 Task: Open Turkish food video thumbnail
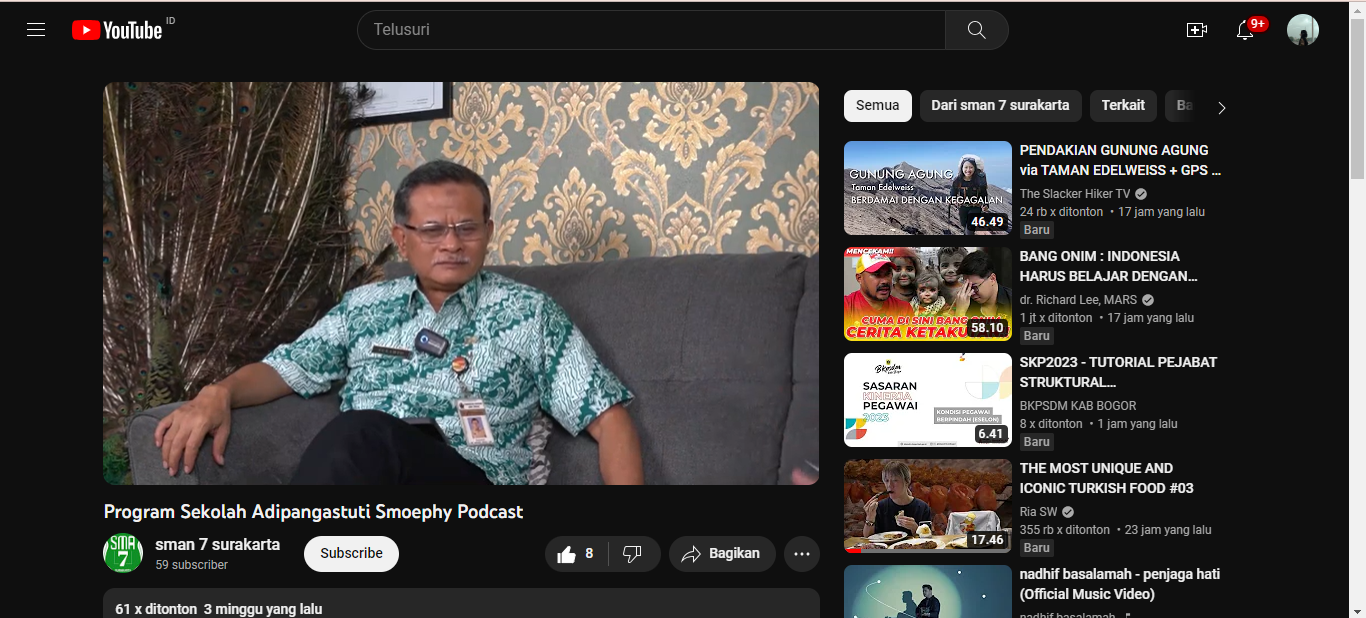928,506
